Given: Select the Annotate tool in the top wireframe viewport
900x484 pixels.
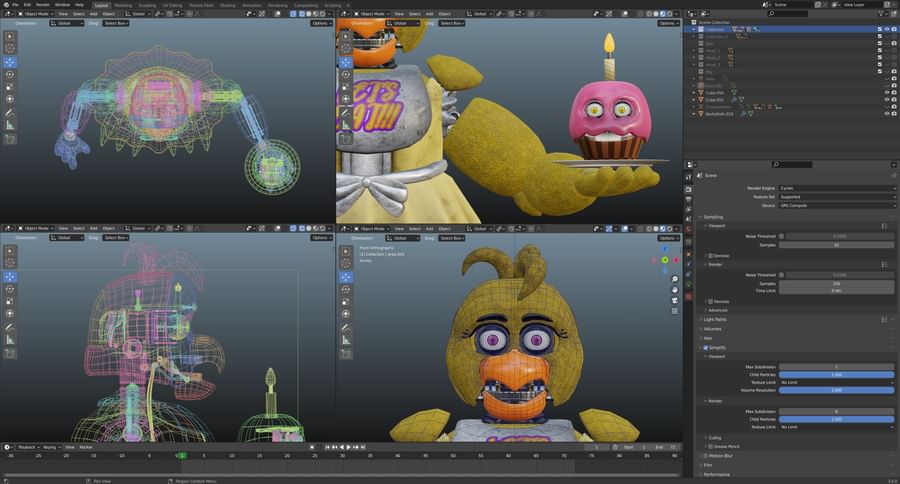Looking at the screenshot, I should click(x=10, y=113).
